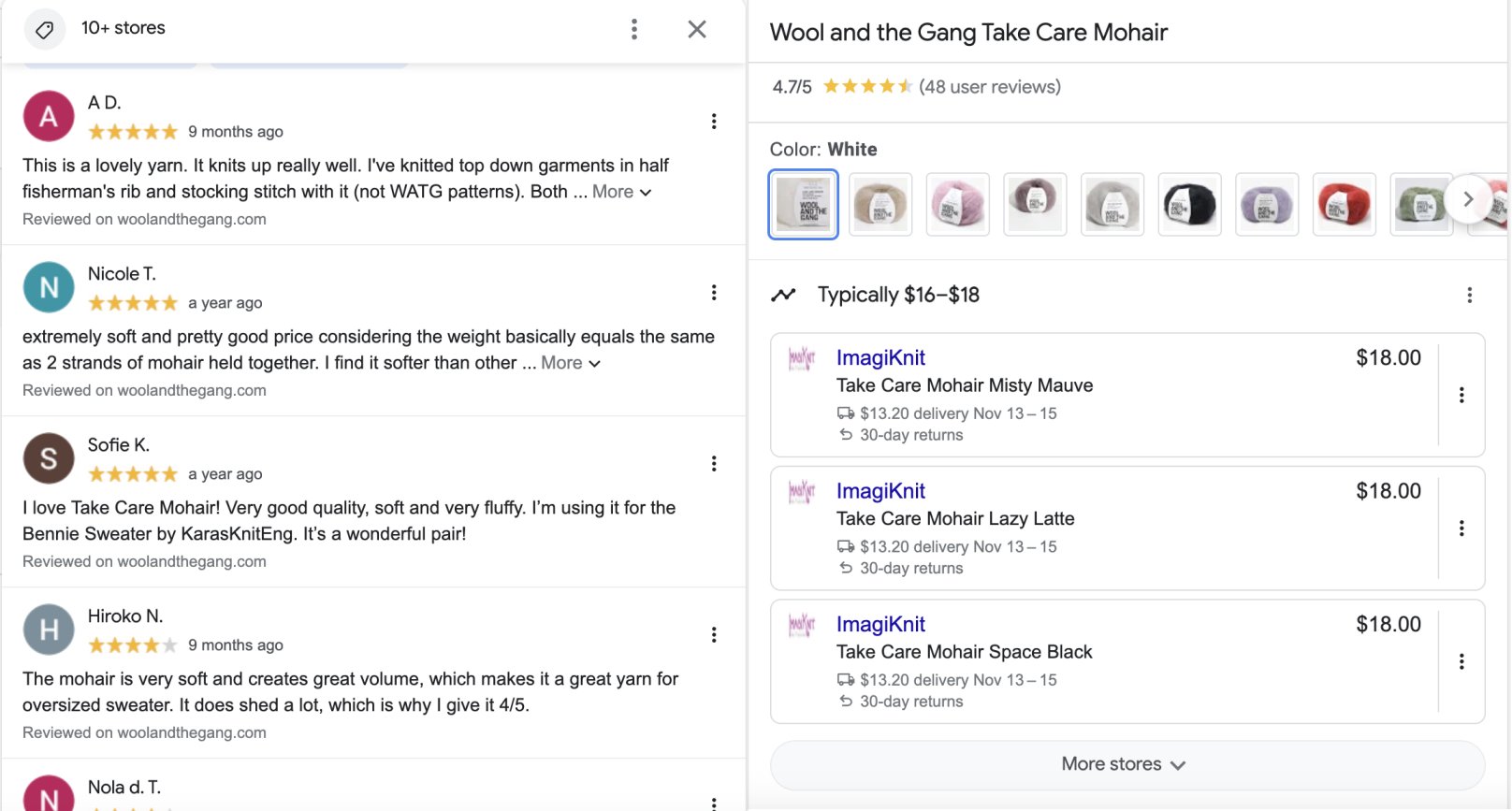Click Hiroko N.'s four-star rating

(x=132, y=645)
